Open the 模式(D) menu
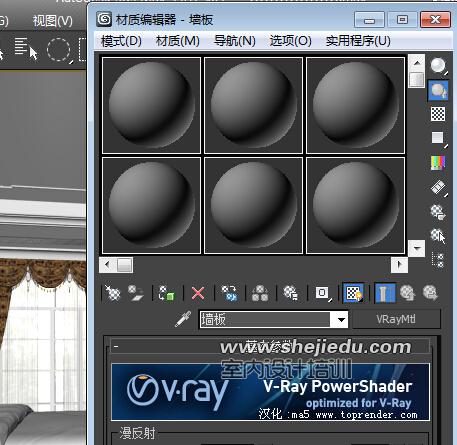Screen dimensions: 457x445 click(x=121, y=41)
